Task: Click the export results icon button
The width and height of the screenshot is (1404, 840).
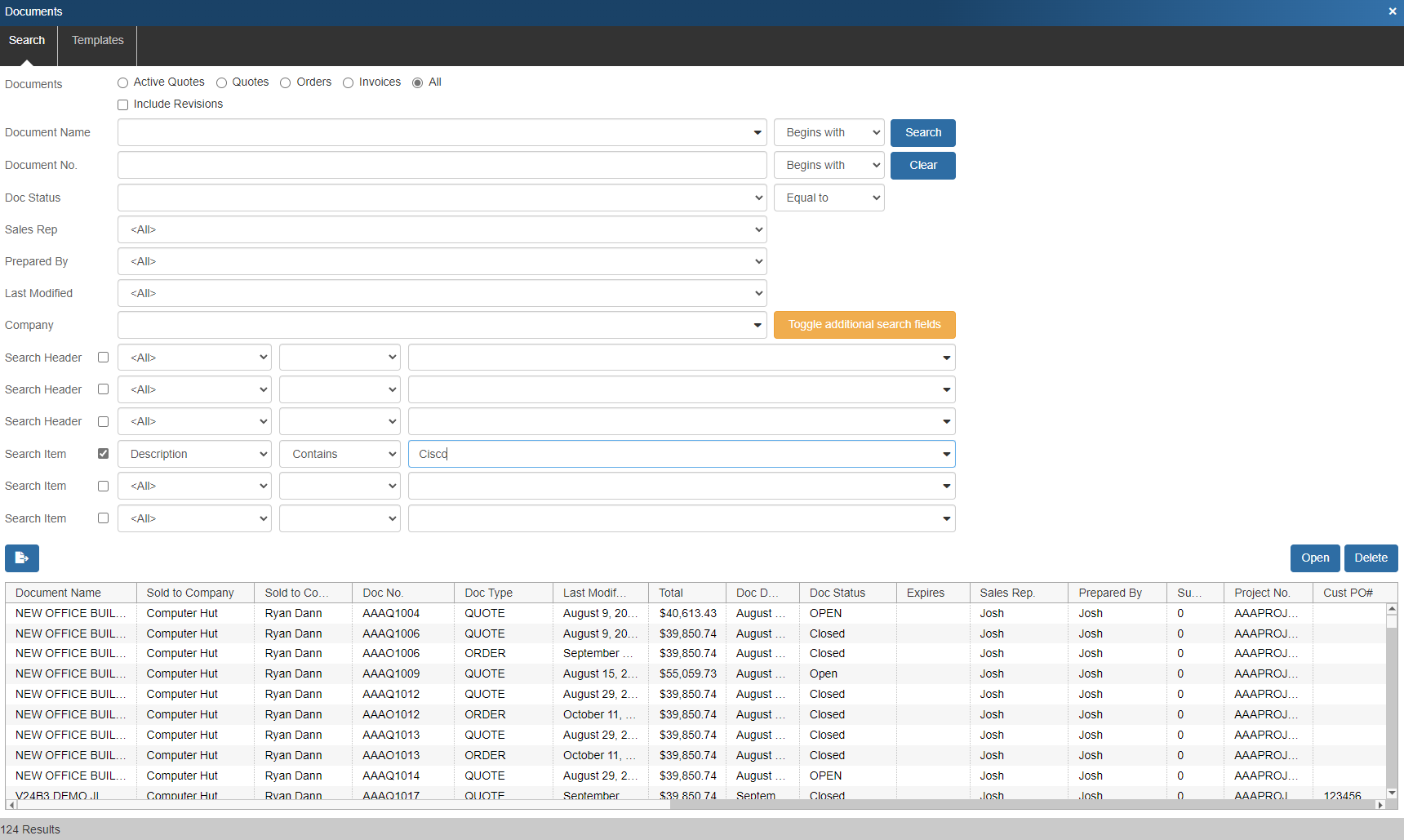Action: point(22,558)
